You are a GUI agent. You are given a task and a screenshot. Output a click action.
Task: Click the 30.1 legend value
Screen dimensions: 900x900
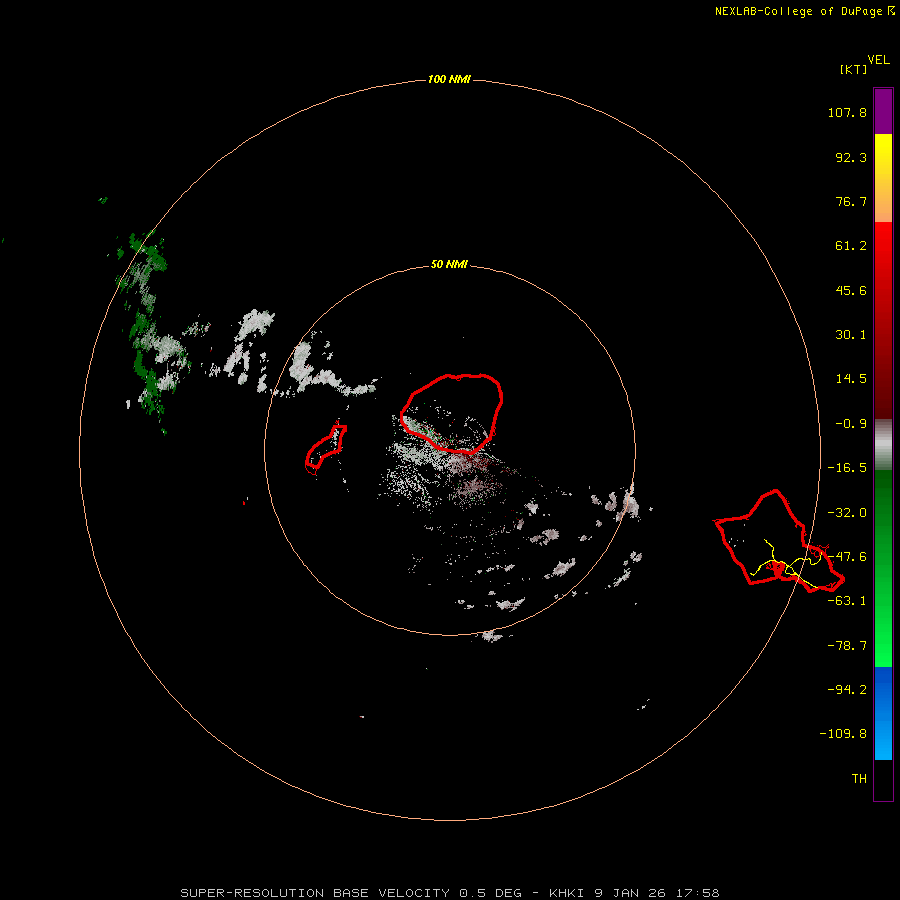click(851, 335)
